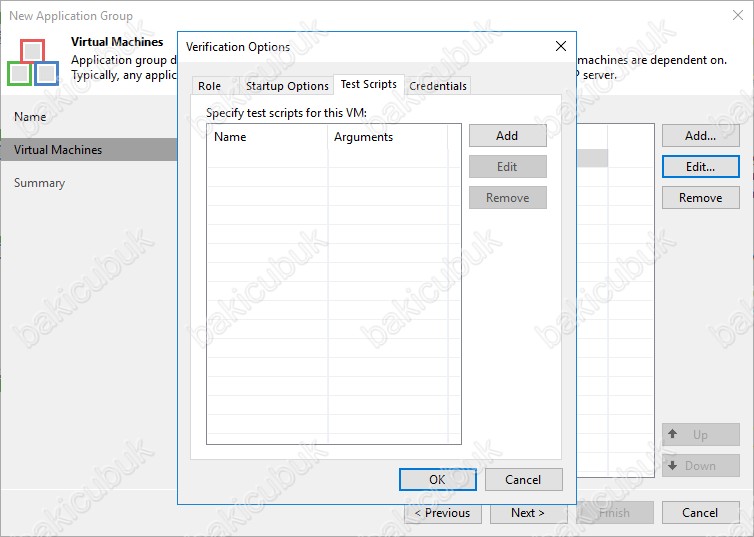This screenshot has width=754, height=537.
Task: Switch to the Role tab
Action: pos(210,86)
